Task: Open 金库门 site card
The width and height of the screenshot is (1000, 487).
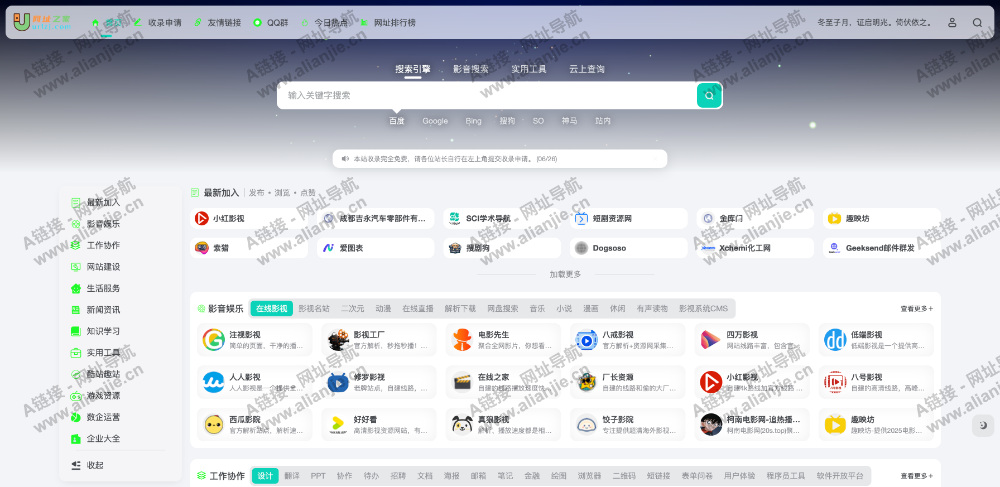Action: (755, 219)
